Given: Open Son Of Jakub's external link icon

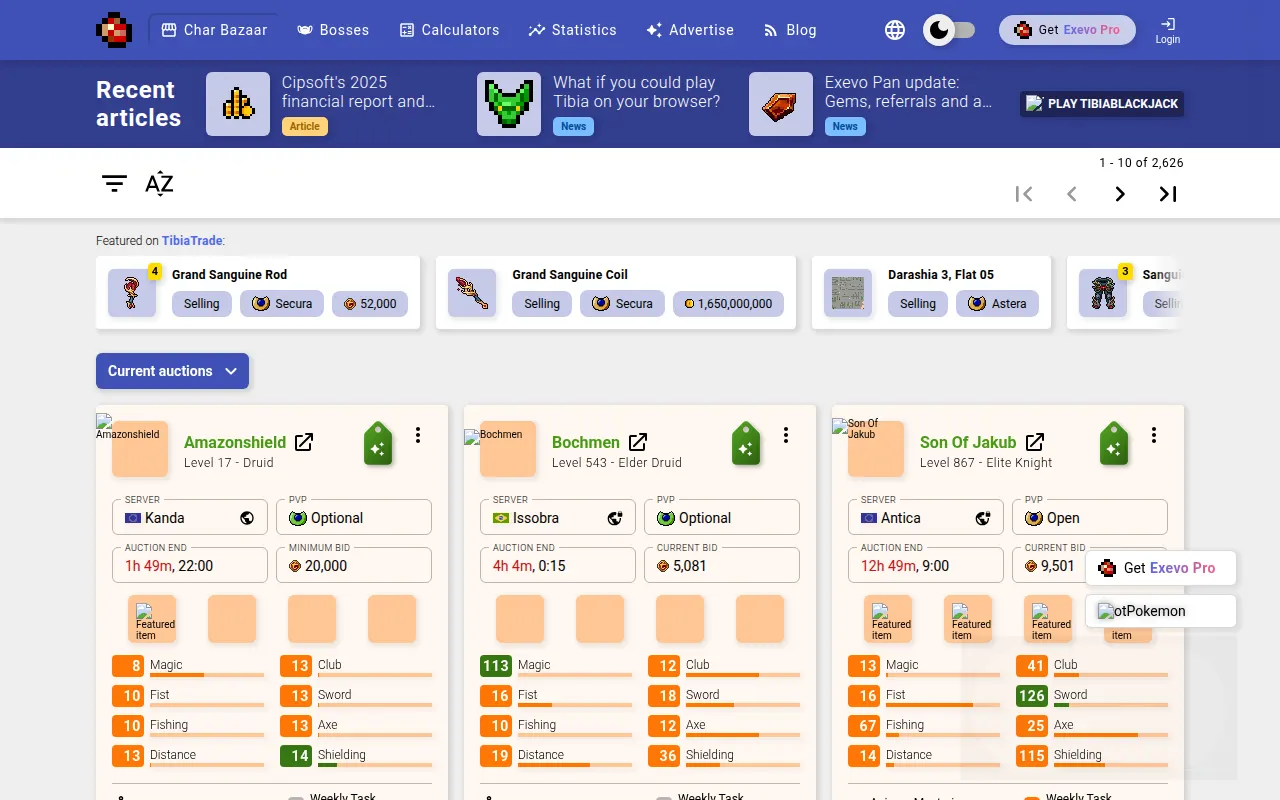Looking at the screenshot, I should point(1036,442).
